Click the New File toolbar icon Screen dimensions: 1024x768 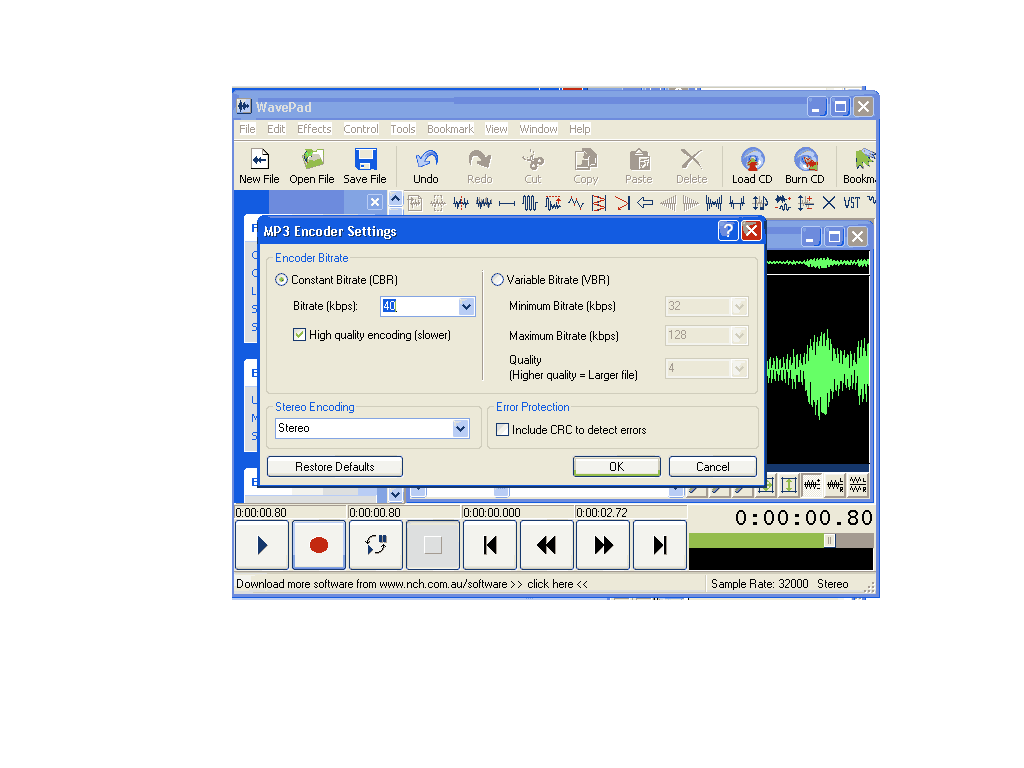[x=259, y=166]
